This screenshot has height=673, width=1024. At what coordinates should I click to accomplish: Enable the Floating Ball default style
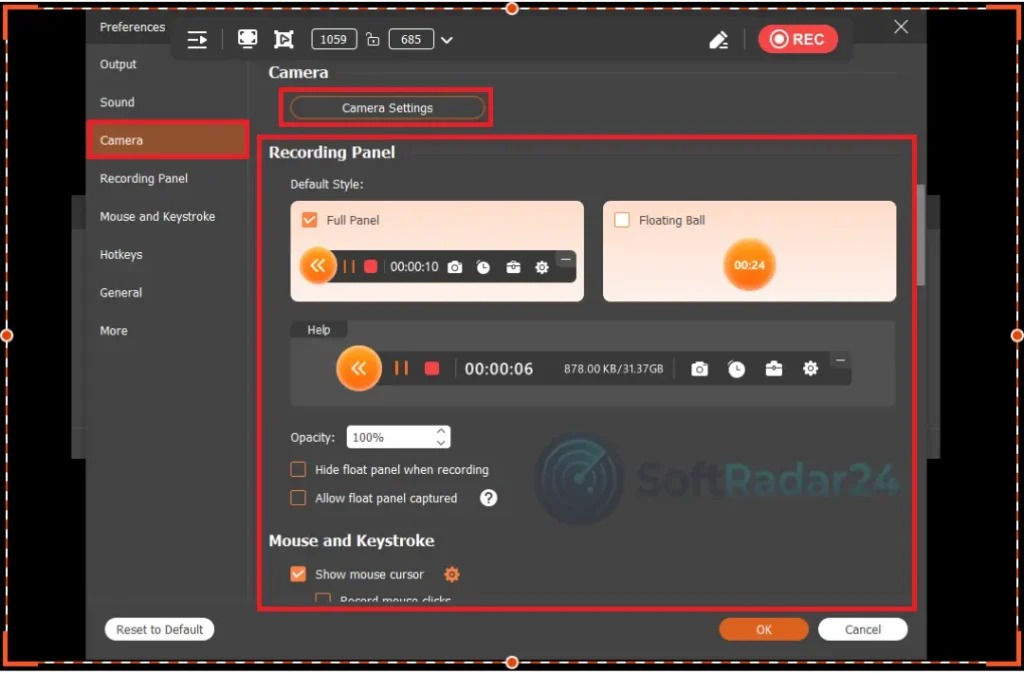click(620, 220)
